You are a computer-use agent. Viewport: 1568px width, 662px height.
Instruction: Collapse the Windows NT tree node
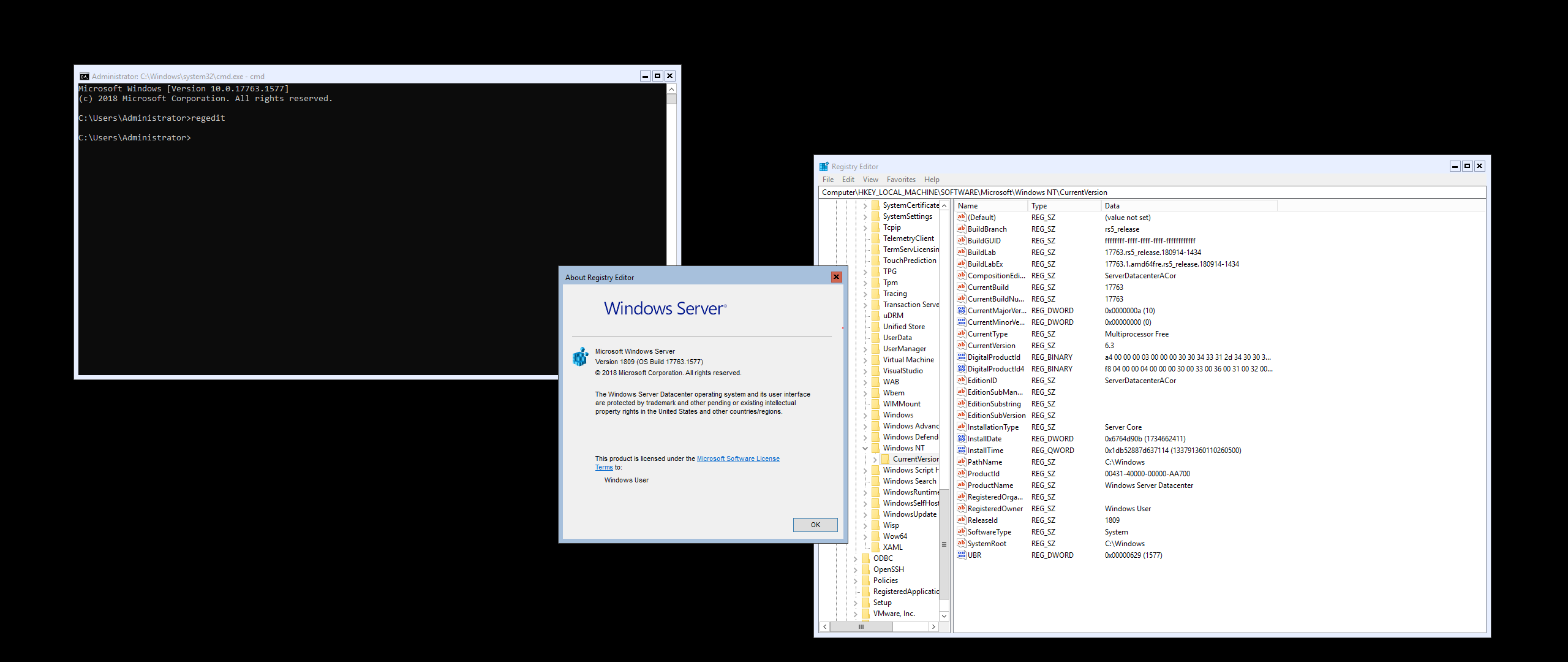coord(865,448)
